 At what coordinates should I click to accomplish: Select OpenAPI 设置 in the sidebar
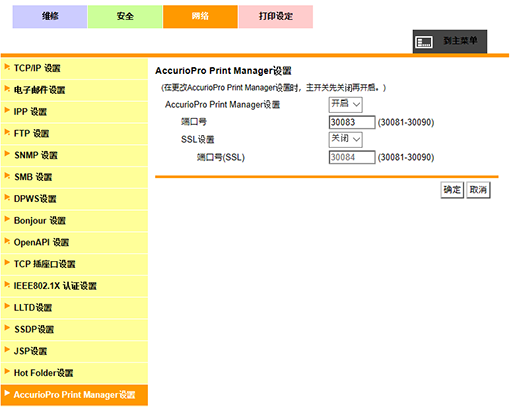coord(74,243)
